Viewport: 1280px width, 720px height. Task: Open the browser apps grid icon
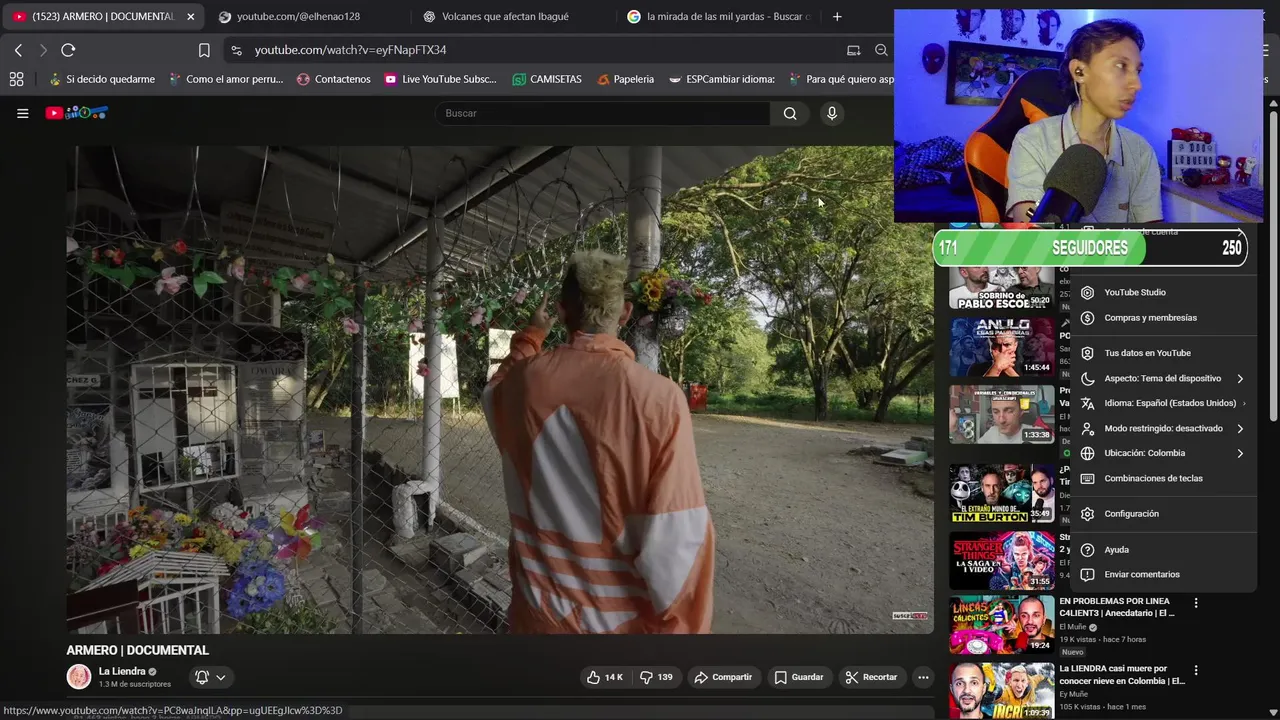(x=16, y=79)
